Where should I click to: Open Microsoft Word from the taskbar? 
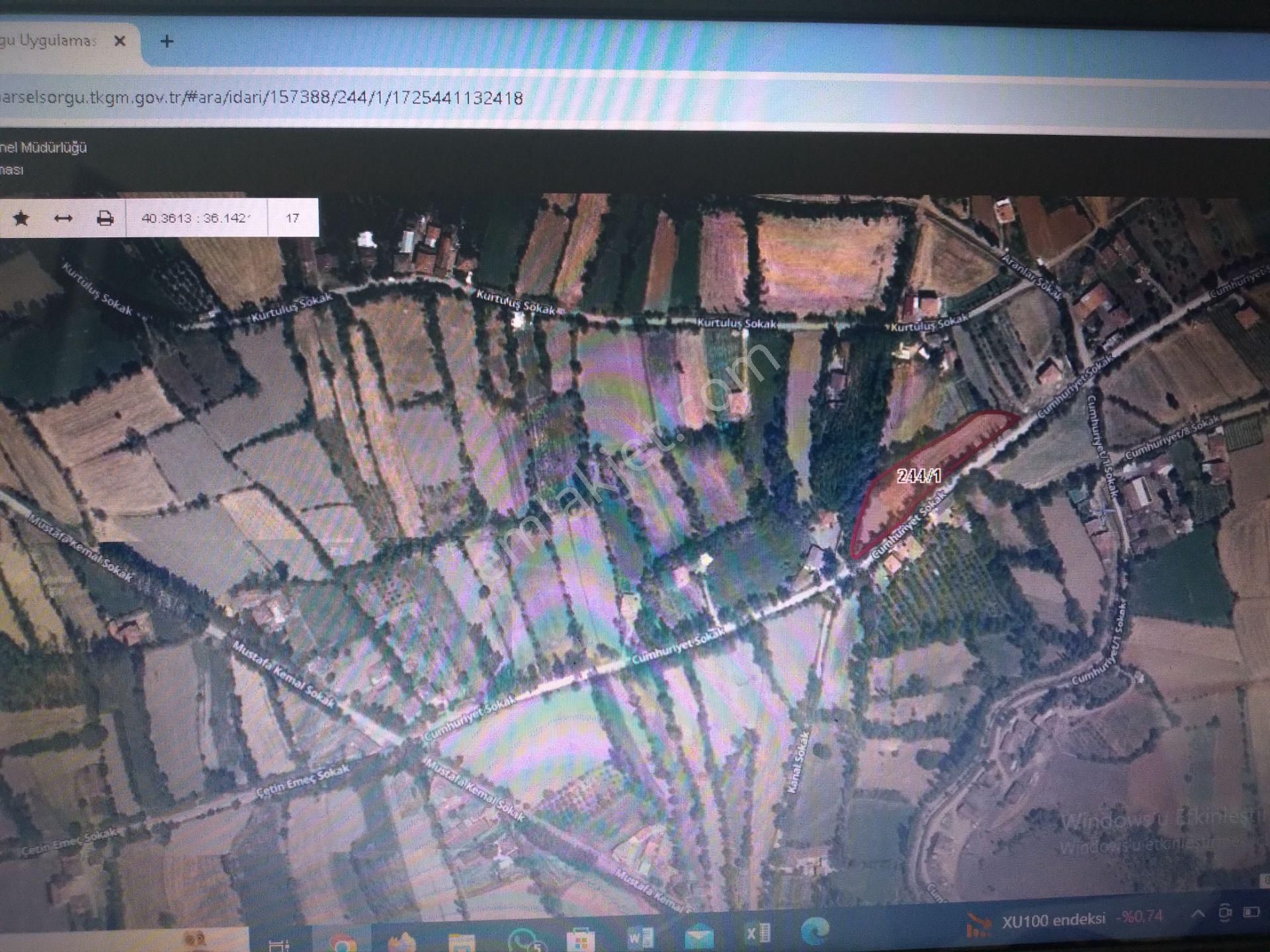coord(642,933)
